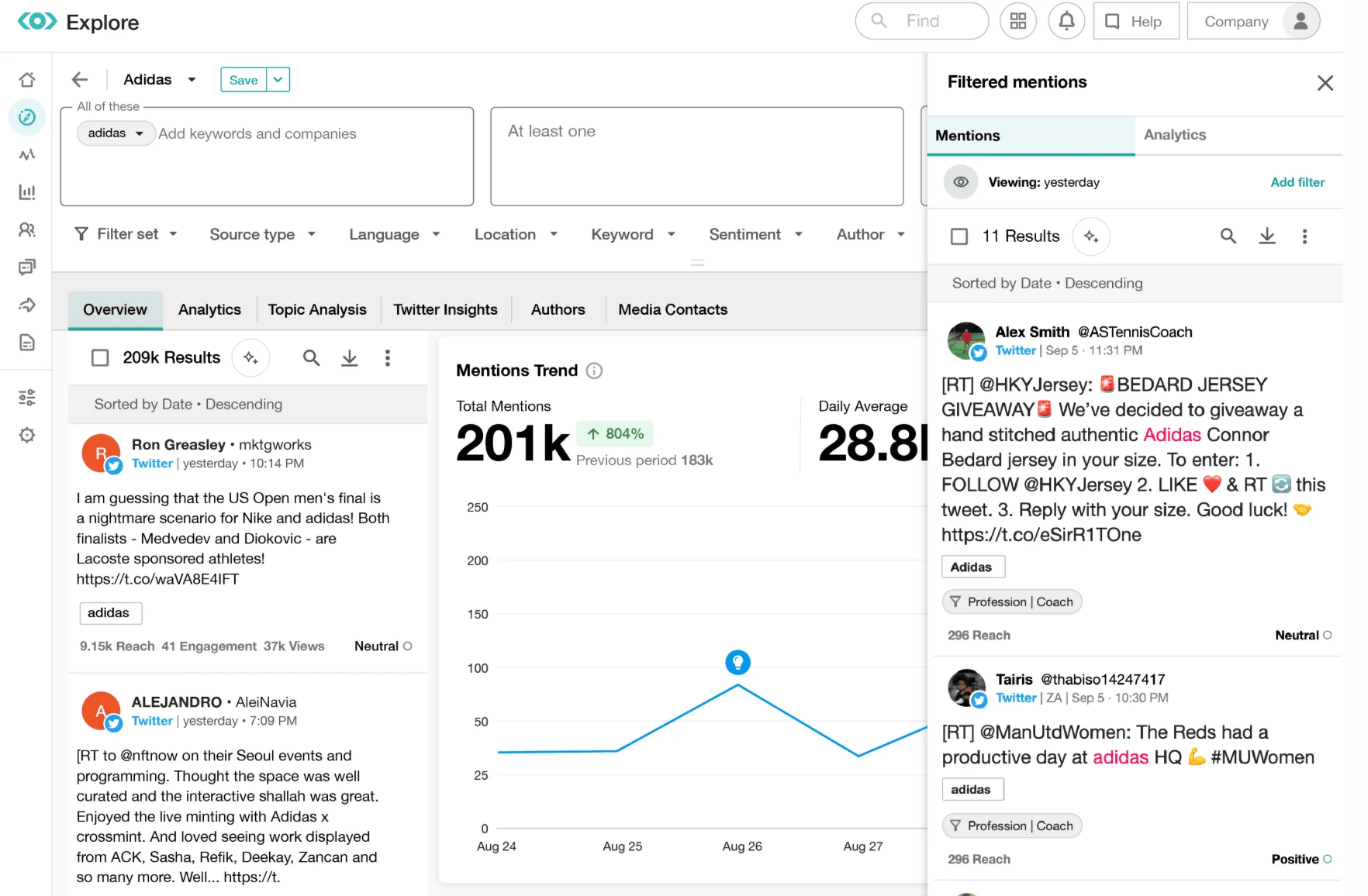Download the filtered mentions results
Image resolution: width=1368 pixels, height=896 pixels.
(1266, 236)
